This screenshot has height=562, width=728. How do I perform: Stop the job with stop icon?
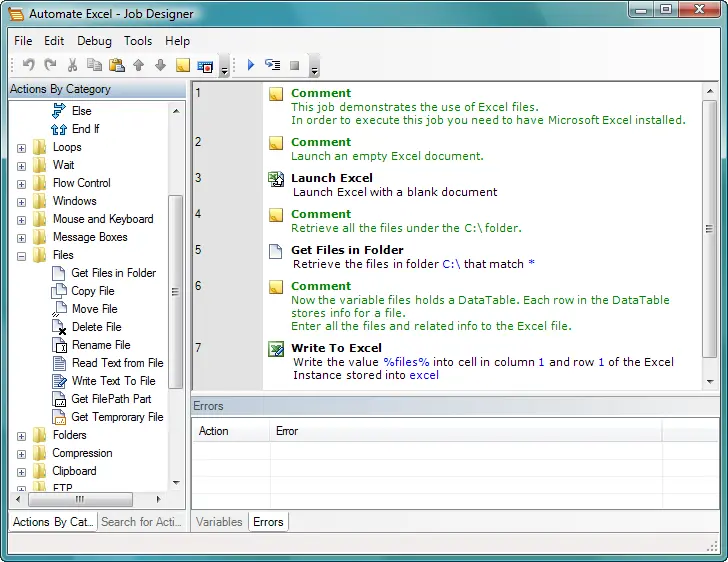[x=294, y=65]
